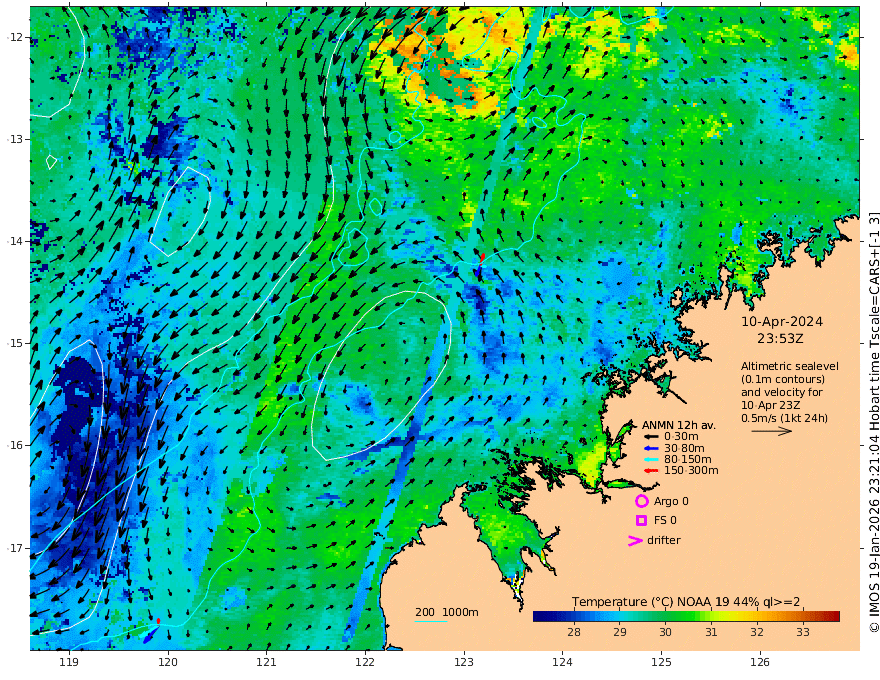The height and width of the screenshot is (680, 880).
Task: Click the dark red end of temperature bar
Action: point(835,617)
